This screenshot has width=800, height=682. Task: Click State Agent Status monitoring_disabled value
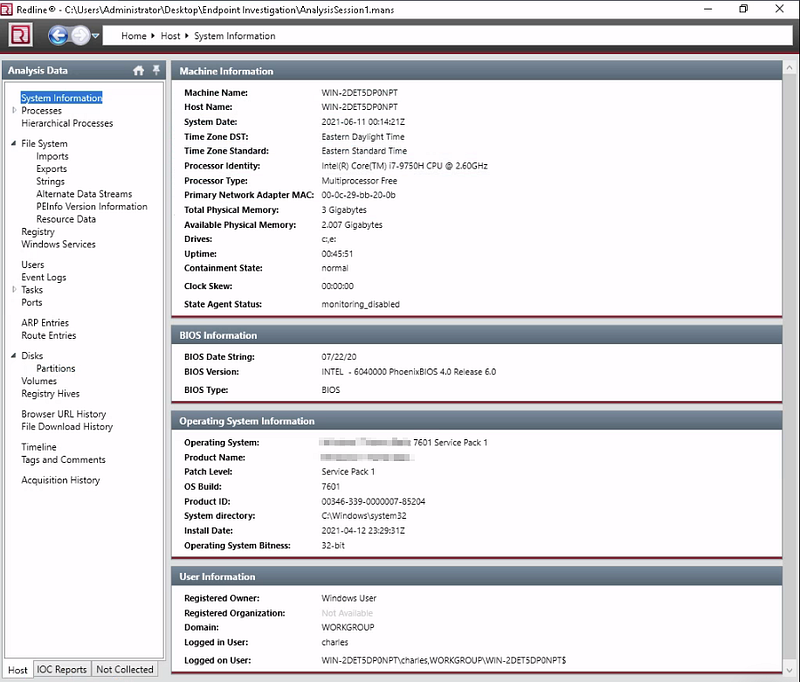pos(360,304)
